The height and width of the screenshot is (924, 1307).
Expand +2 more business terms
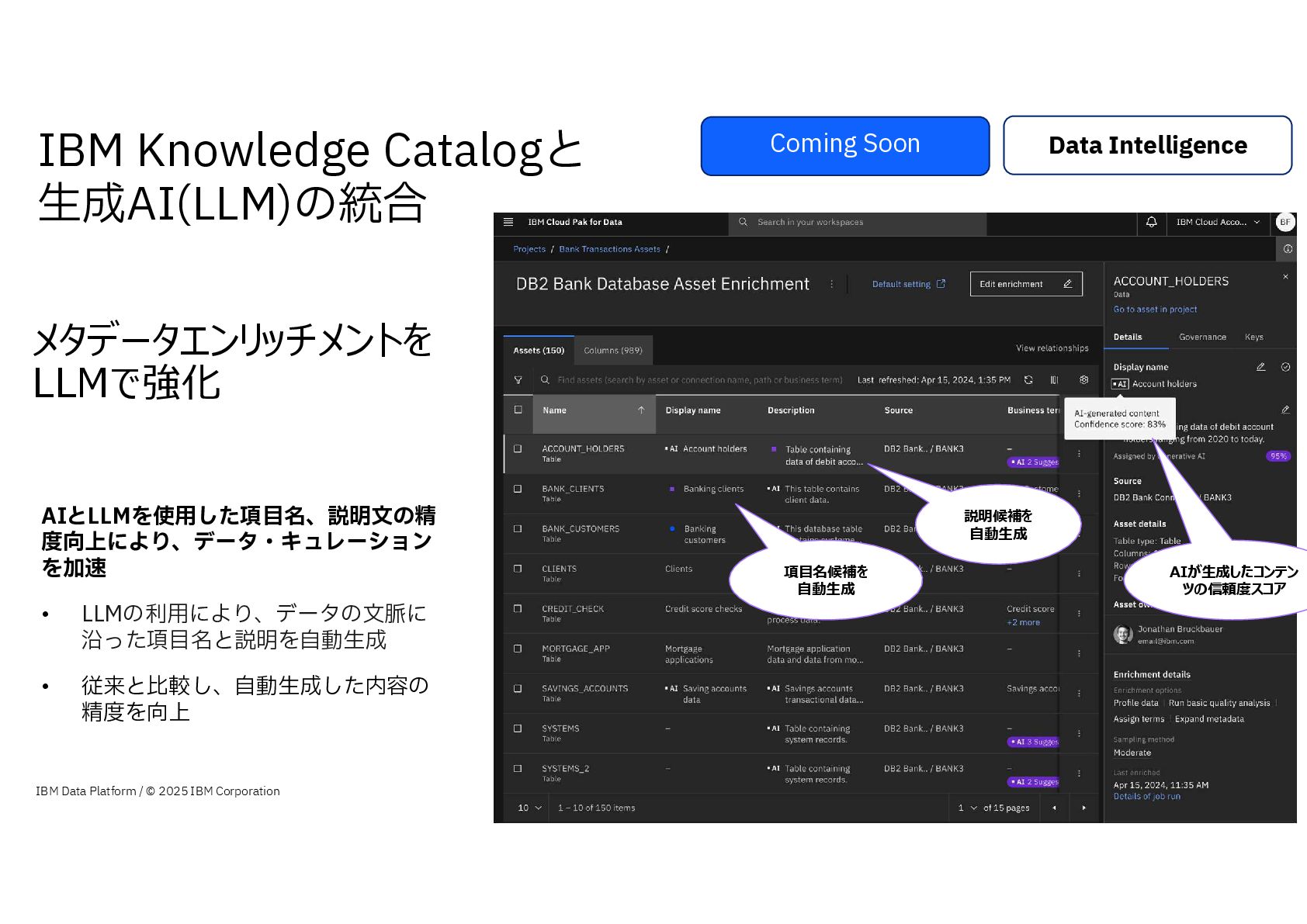pos(1023,623)
